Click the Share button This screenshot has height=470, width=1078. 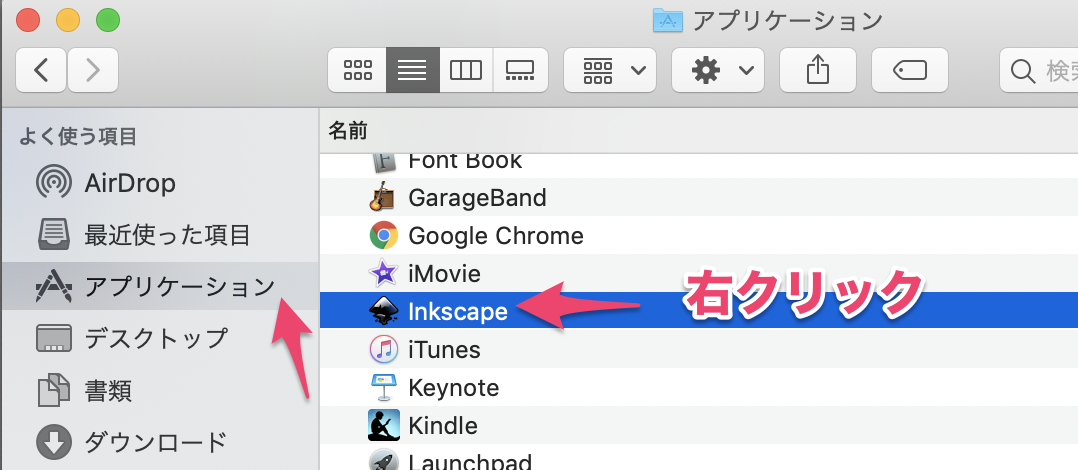[x=817, y=70]
